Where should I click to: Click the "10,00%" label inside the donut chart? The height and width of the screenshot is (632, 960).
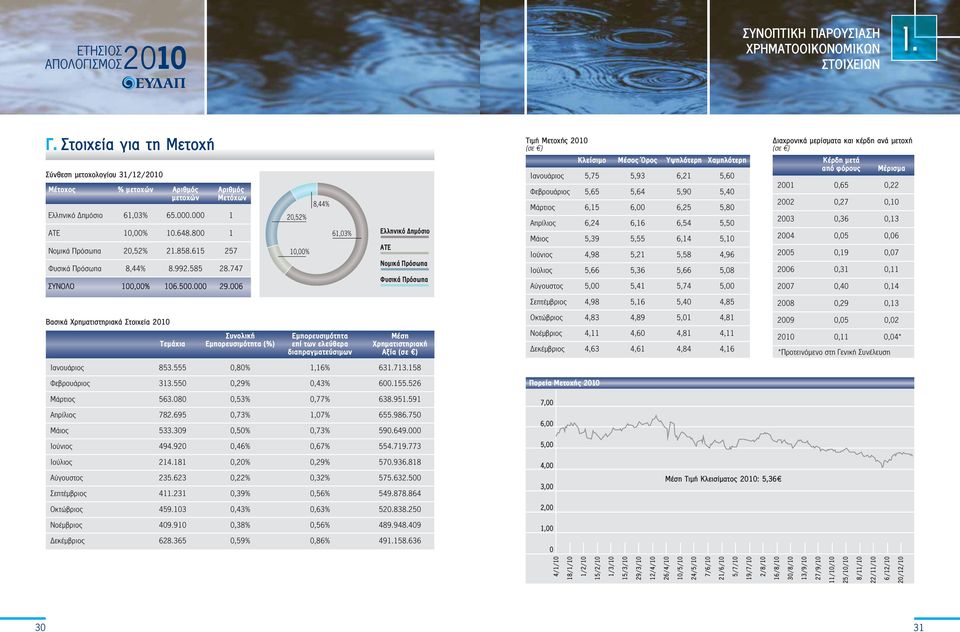(x=299, y=252)
